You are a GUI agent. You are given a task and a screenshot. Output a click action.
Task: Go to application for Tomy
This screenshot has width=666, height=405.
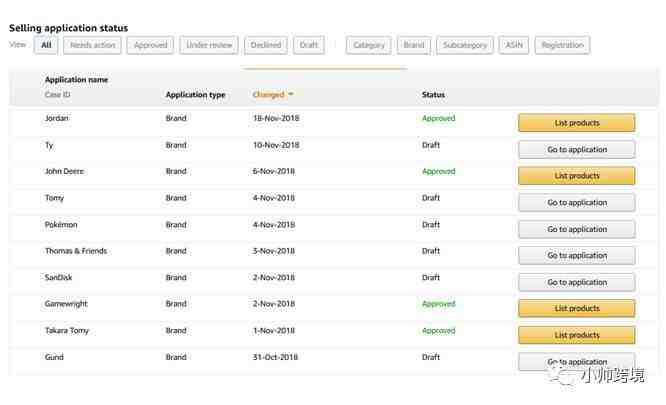[577, 202]
